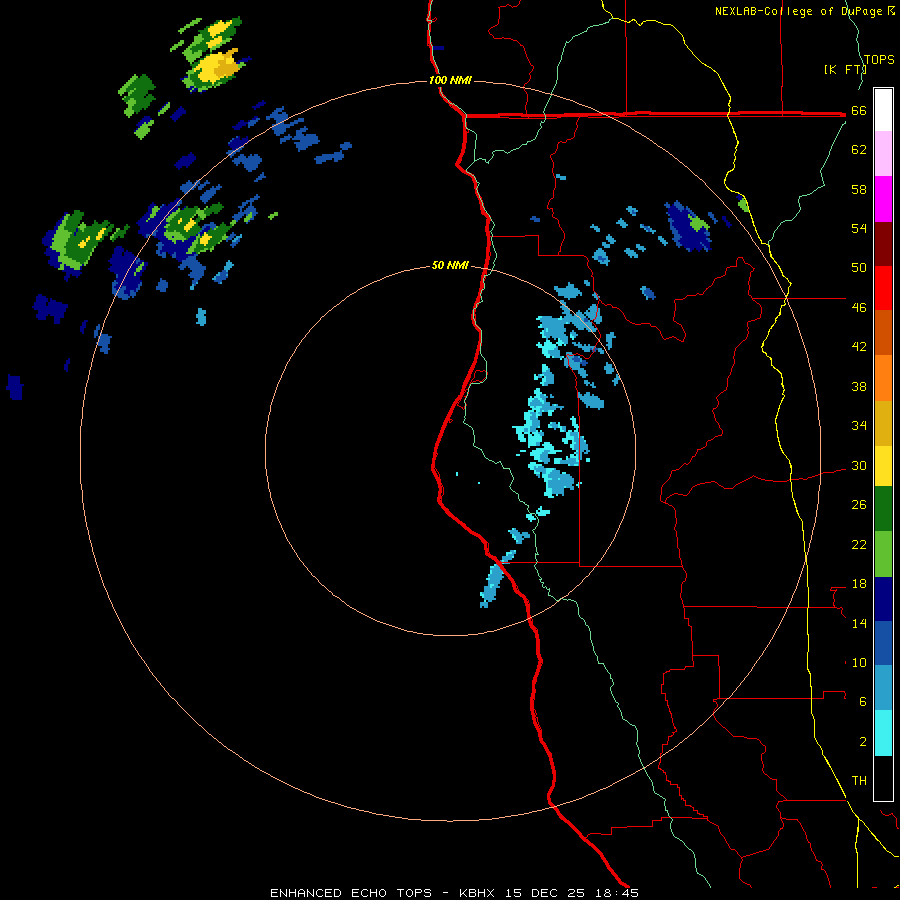Click the dark orange 46 kft swatch
Viewport: 900px width, 900px height.
883,333
